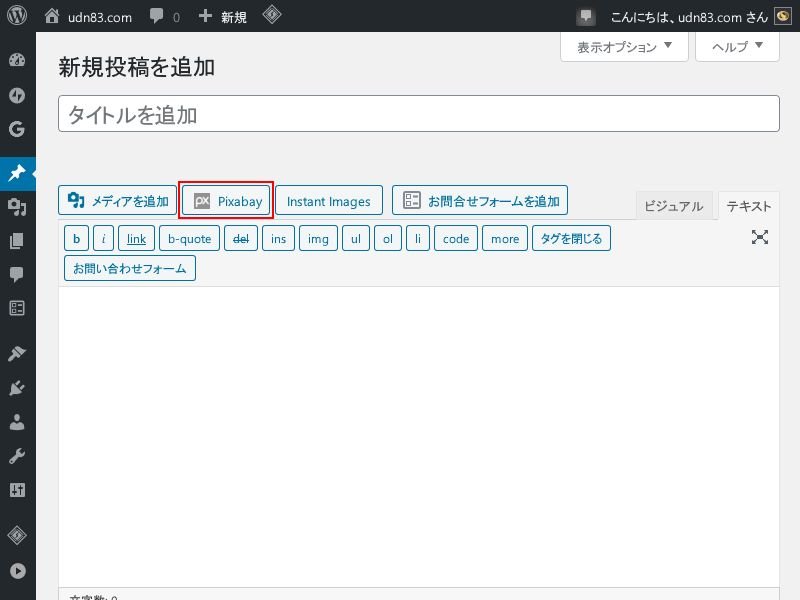This screenshot has width=800, height=600.
Task: Click the タグを閉じる button
Action: coord(571,238)
